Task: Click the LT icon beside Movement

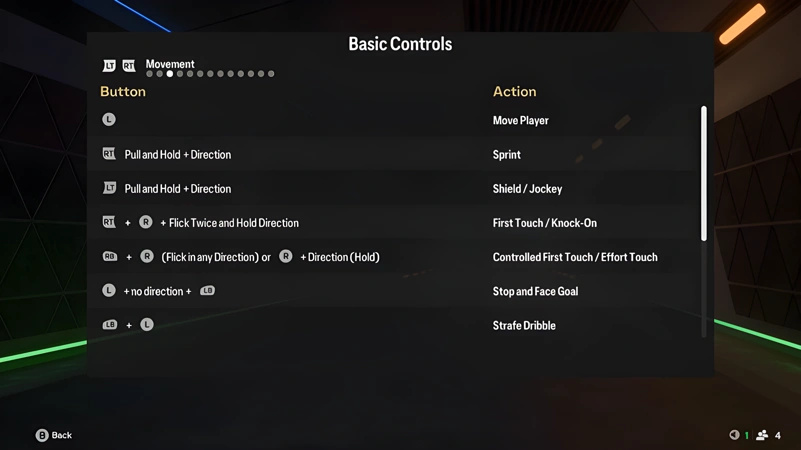Action: pyautogui.click(x=109, y=65)
